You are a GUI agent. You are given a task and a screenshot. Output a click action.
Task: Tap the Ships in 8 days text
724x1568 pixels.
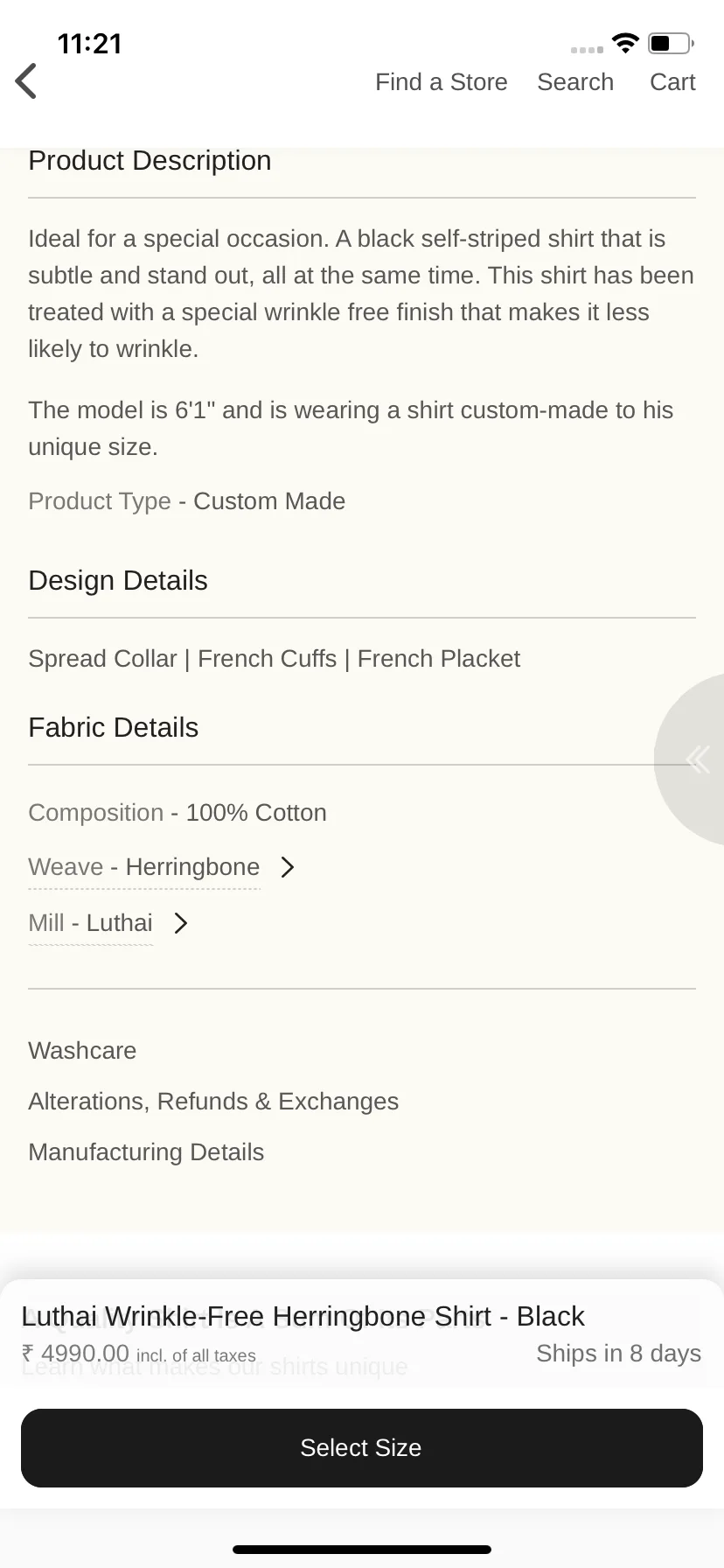pos(619,1354)
